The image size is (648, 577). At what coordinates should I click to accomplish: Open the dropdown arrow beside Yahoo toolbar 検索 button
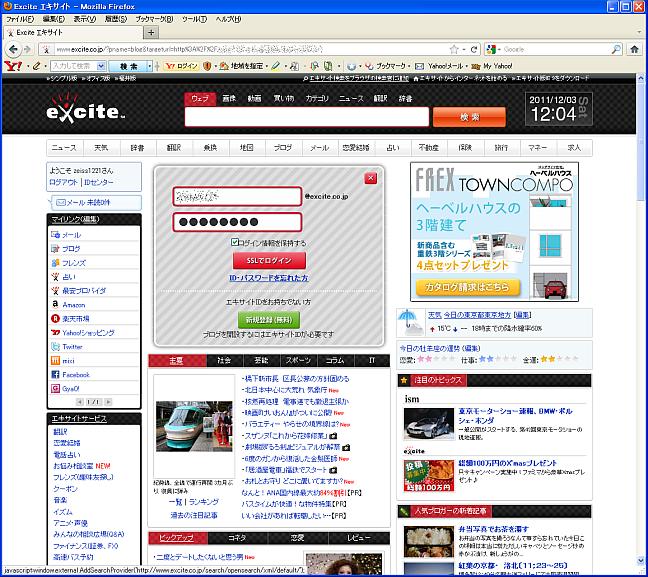pyautogui.click(x=150, y=66)
